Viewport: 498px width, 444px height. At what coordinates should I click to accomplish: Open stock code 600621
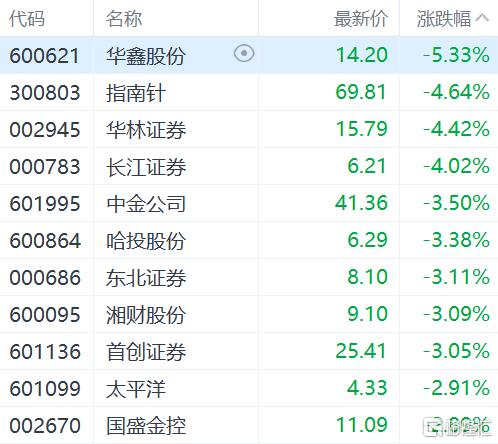(x=44, y=55)
